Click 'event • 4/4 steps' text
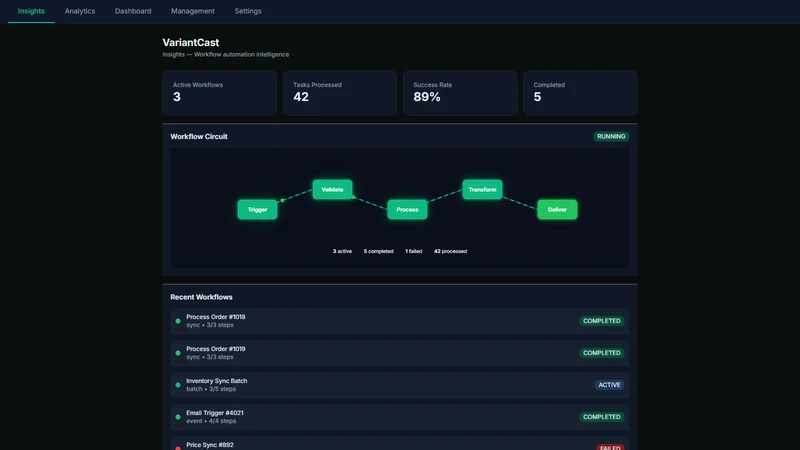The image size is (800, 450). 211,421
